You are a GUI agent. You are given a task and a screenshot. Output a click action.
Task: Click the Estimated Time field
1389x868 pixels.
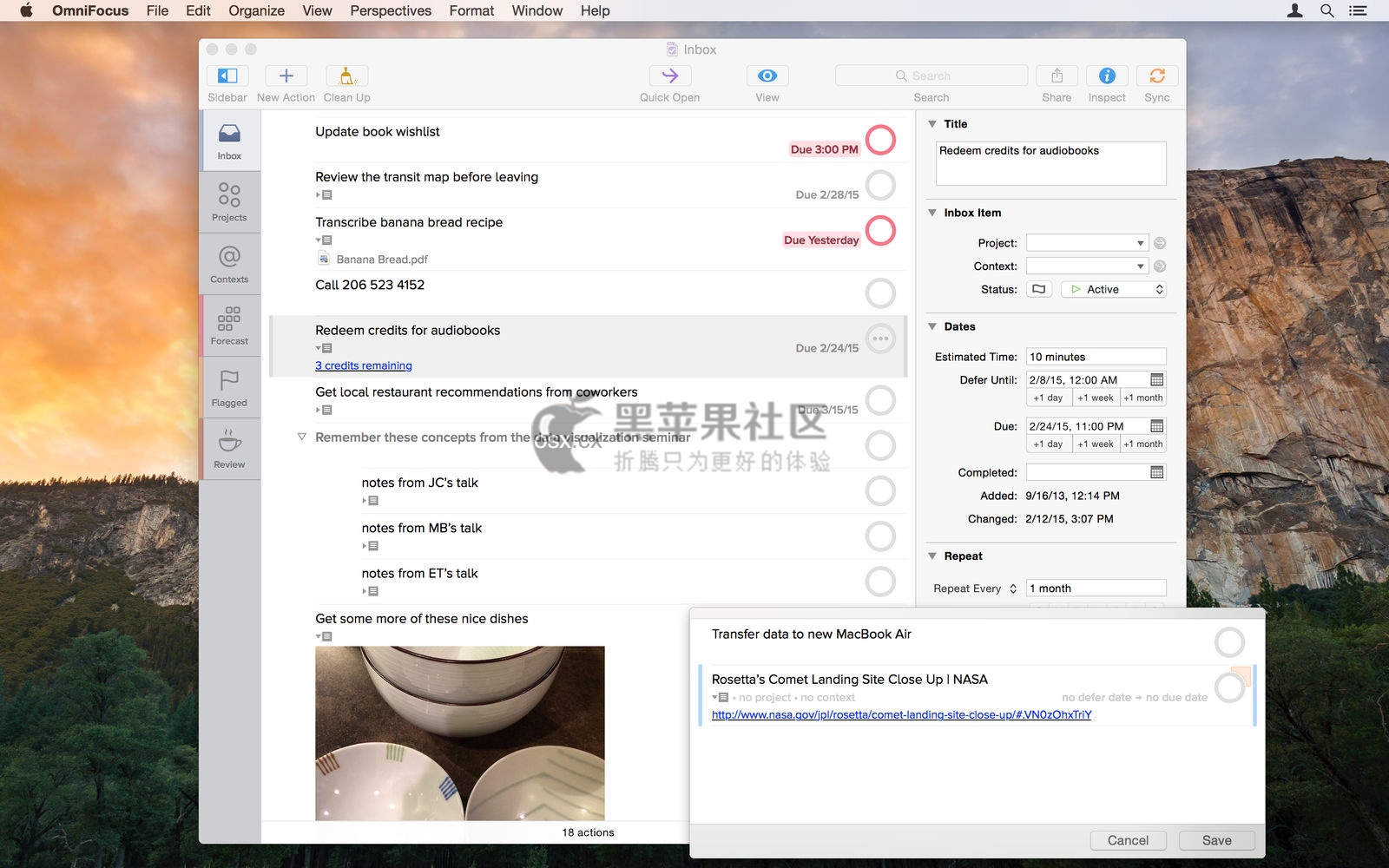pyautogui.click(x=1096, y=357)
